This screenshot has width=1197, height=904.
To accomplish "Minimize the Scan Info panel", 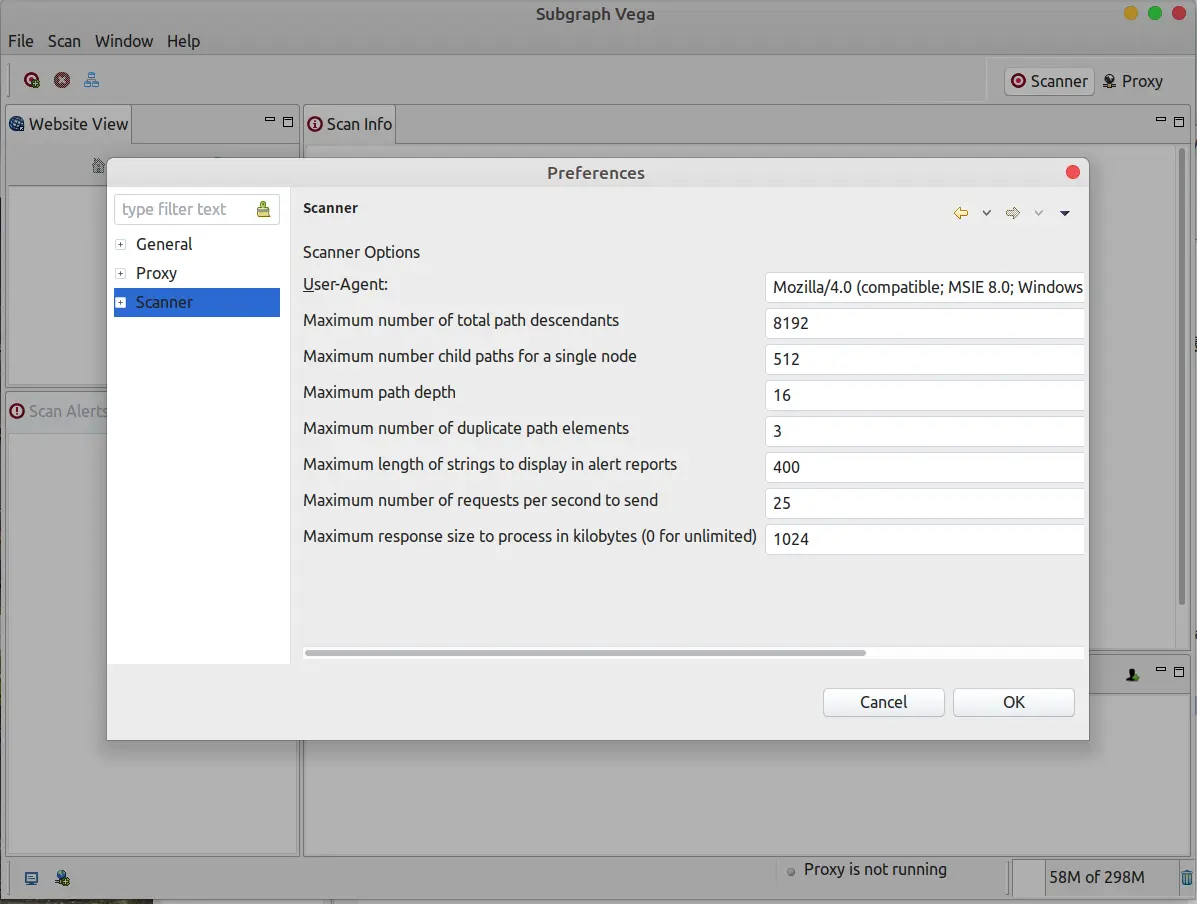I will (1160, 121).
